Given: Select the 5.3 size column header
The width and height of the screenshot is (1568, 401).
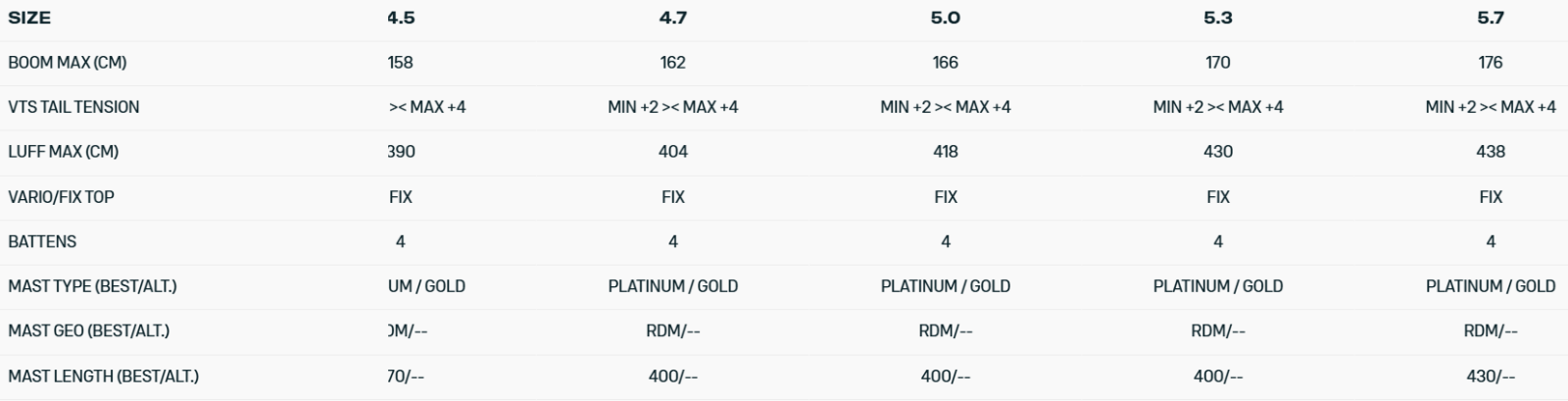Looking at the screenshot, I should (x=1217, y=18).
